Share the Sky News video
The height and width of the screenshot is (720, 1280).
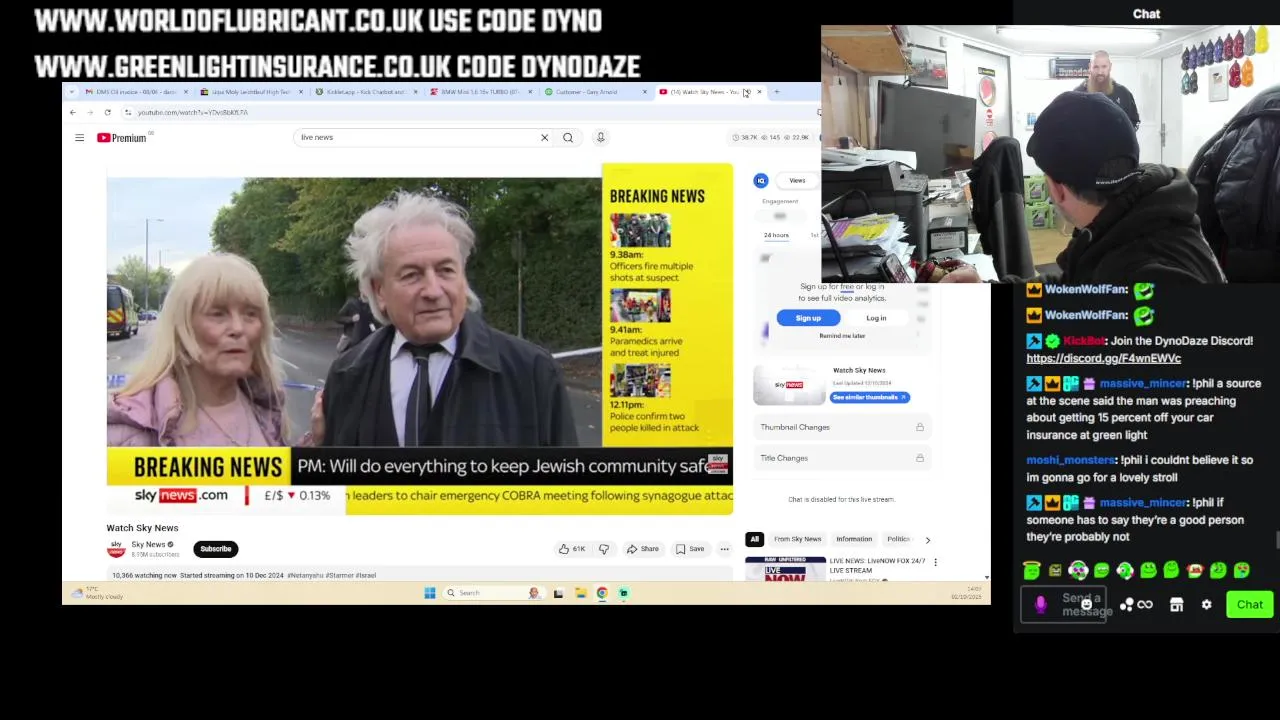(643, 549)
